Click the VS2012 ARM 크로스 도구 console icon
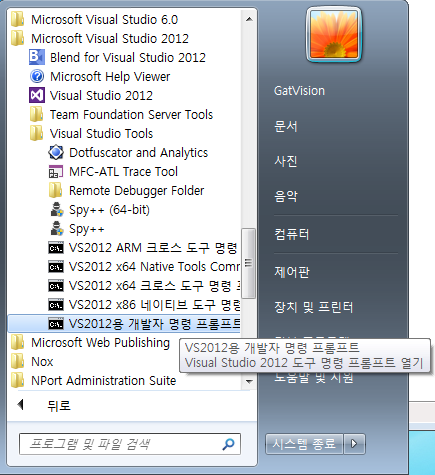The width and height of the screenshot is (435, 475). [x=56, y=248]
